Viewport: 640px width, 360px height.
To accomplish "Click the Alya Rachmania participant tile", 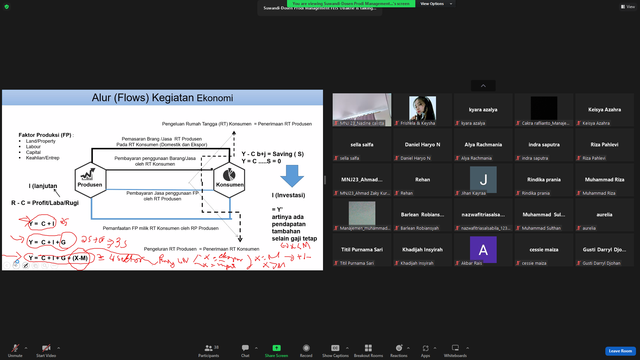I will [483, 144].
